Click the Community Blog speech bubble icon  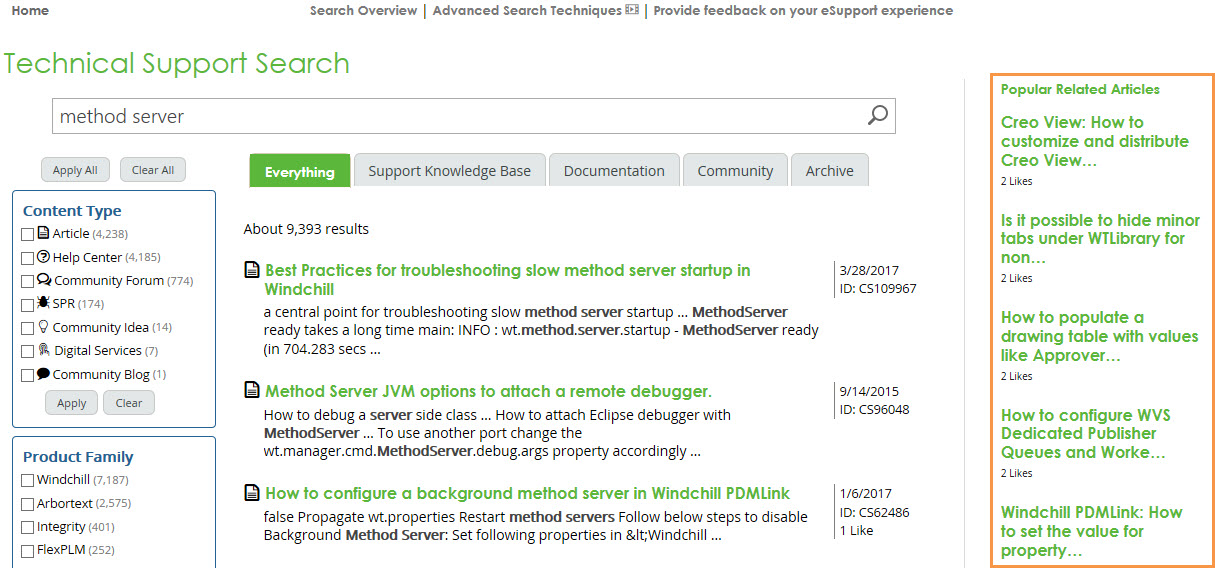[x=44, y=374]
